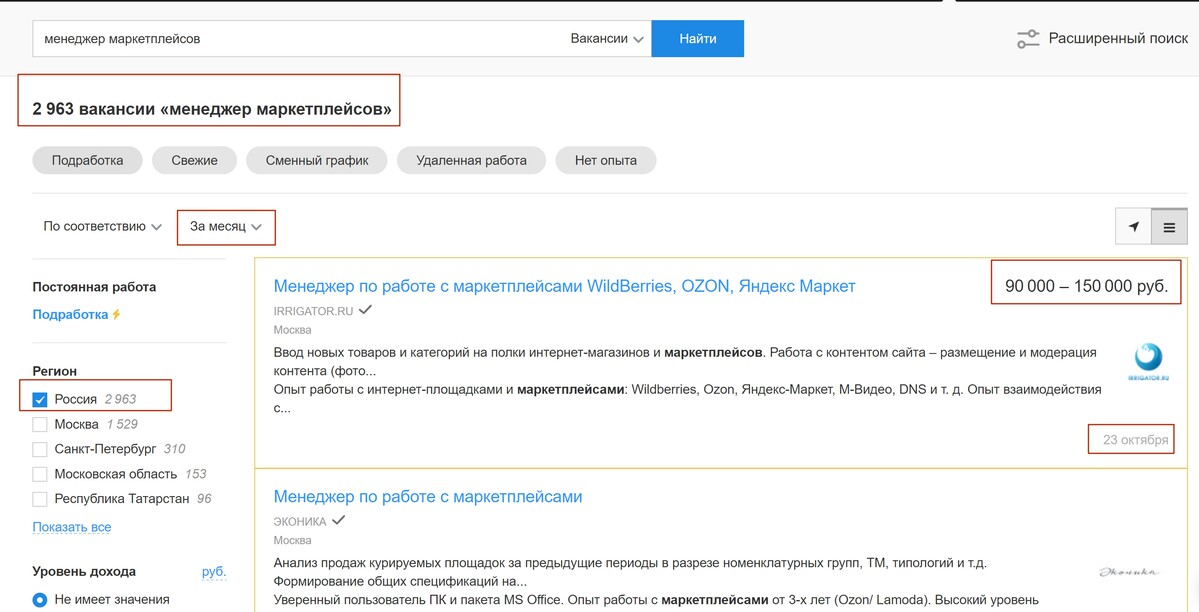Change the руб. currency selector
Screen dimensions: 1199x612
coord(214,571)
